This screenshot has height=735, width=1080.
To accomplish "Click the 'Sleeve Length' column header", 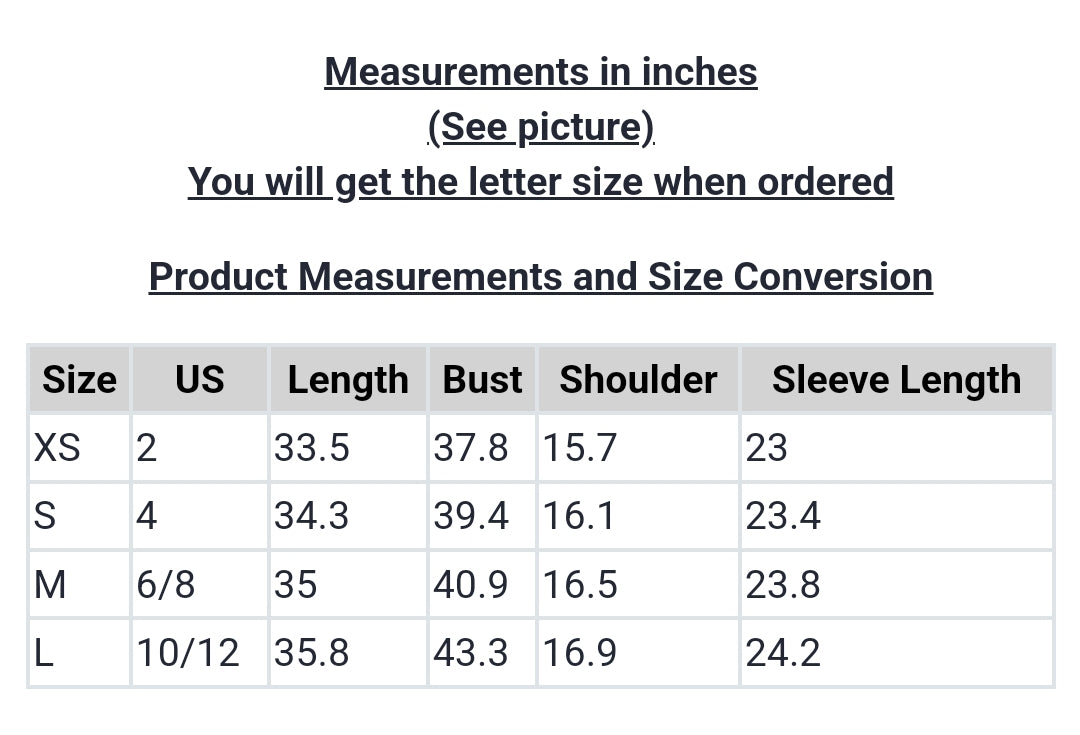I will pos(896,380).
